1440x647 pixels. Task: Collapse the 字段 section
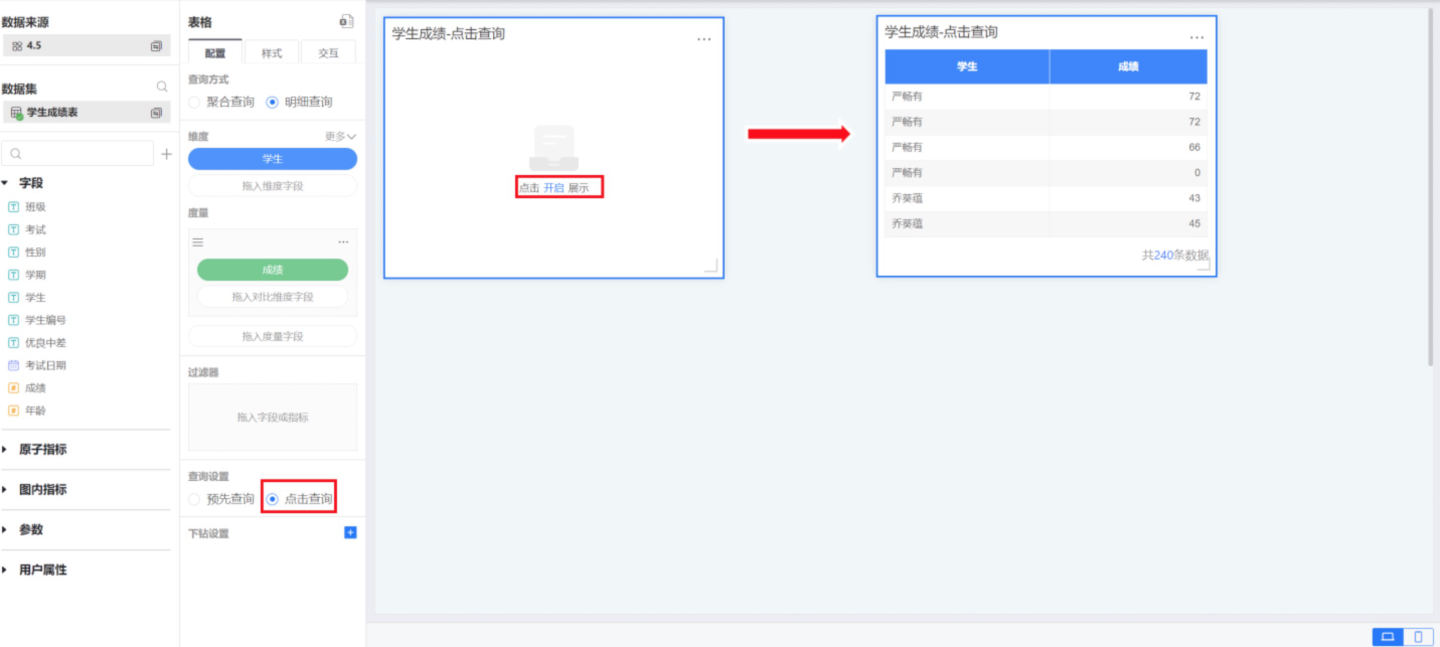click(5, 183)
